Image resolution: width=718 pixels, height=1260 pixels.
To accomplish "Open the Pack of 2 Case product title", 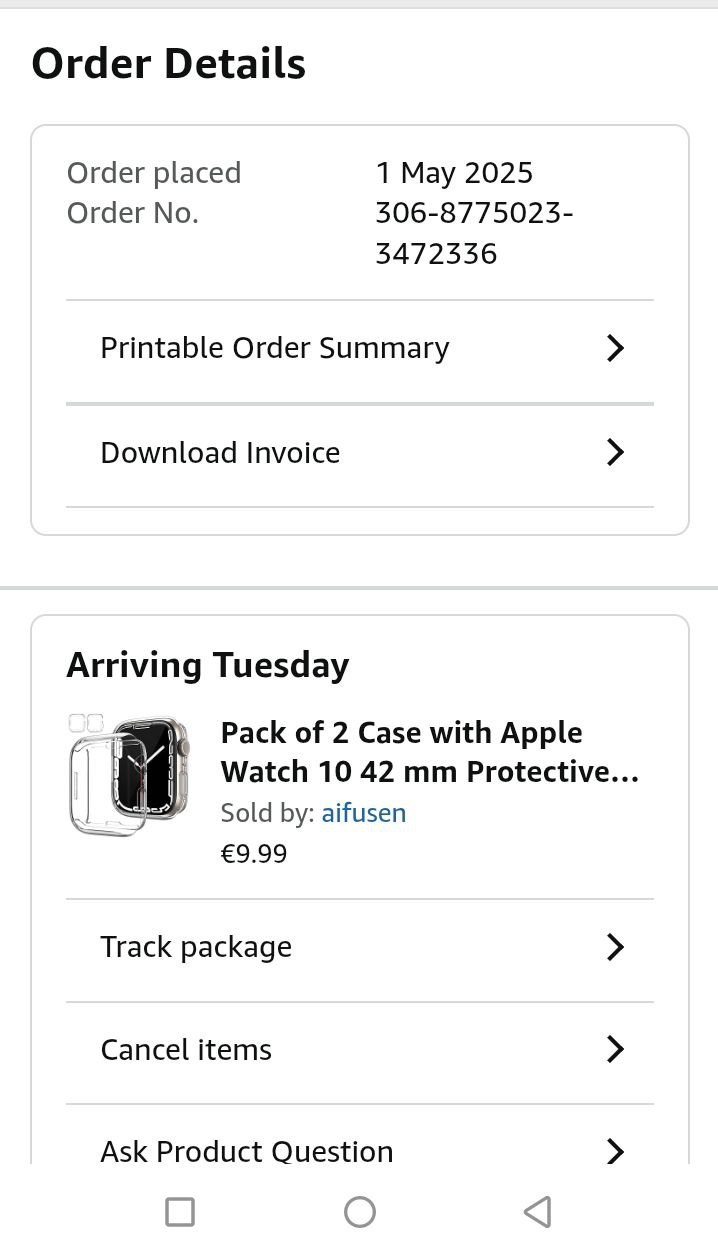I will pyautogui.click(x=429, y=752).
